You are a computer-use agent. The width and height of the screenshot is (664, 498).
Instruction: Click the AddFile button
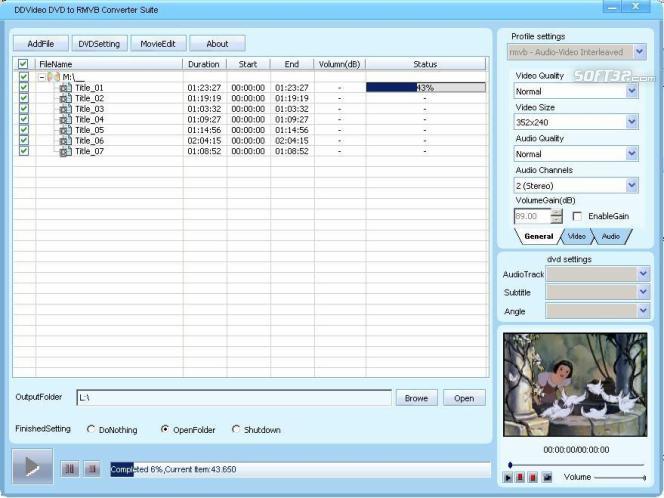pos(41,44)
